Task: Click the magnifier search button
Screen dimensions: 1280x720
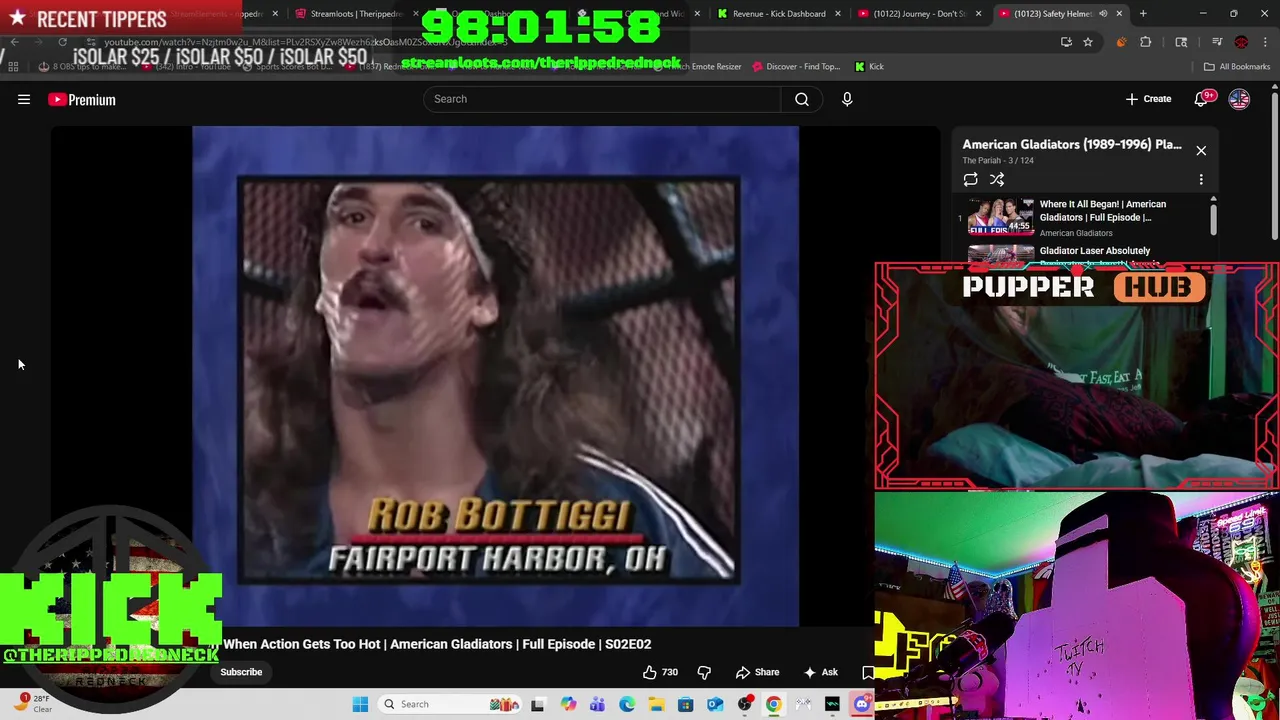Action: (x=802, y=99)
